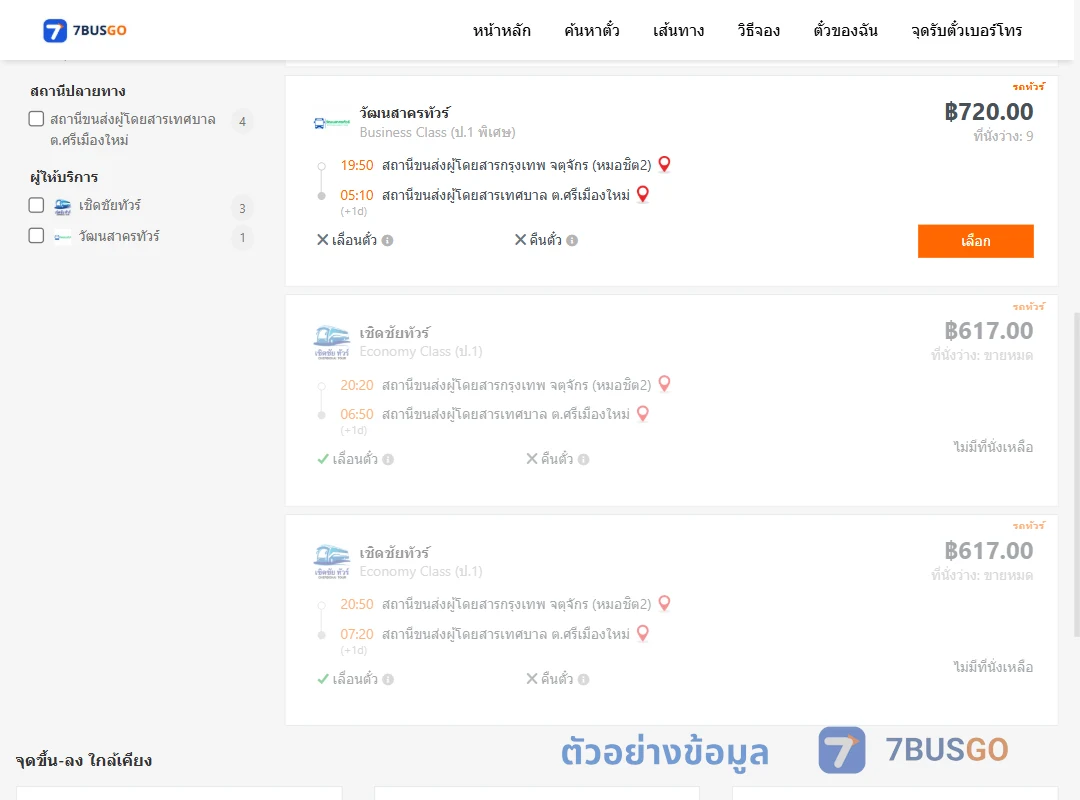Open the 7BUSGO logo in the header
The width and height of the screenshot is (1080, 800).
[85, 30]
